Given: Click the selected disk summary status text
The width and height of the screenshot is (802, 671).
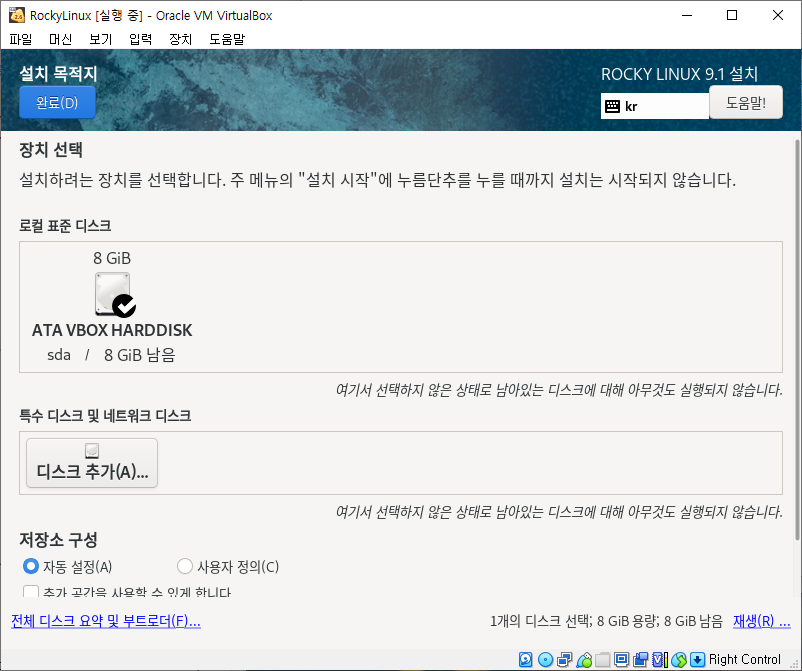Looking at the screenshot, I should pyautogui.click(x=606, y=621).
